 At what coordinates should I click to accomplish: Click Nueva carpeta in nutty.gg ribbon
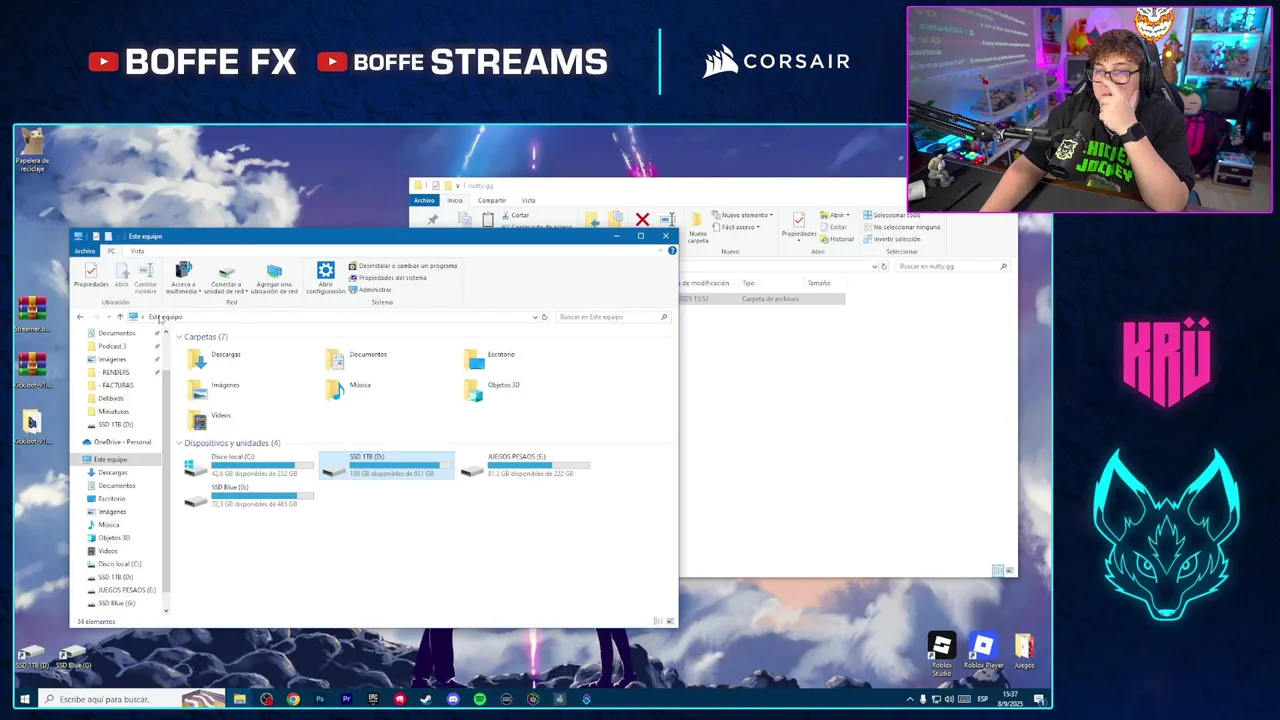698,228
